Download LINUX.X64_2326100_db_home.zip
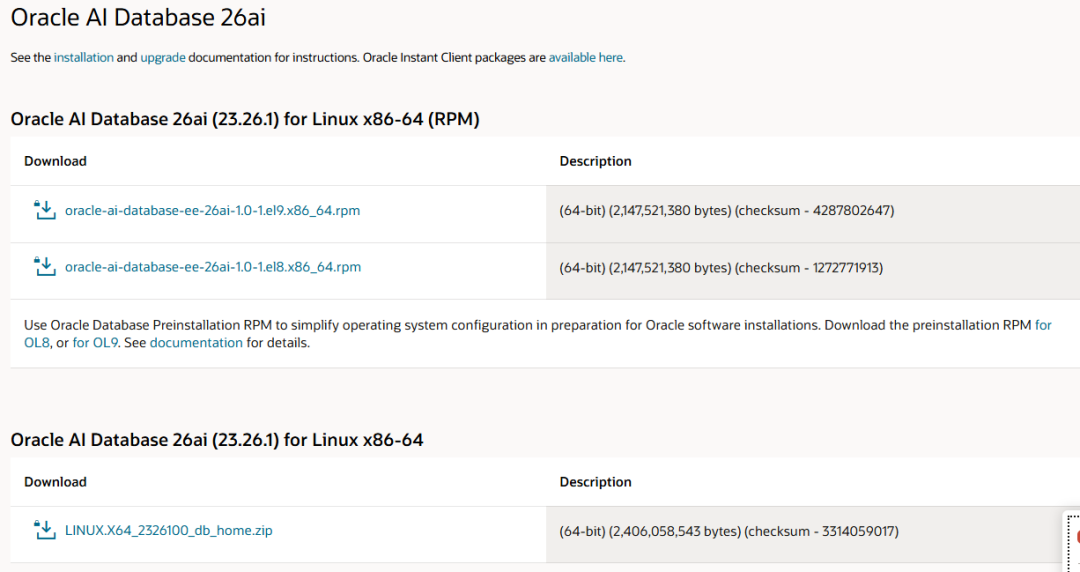The width and height of the screenshot is (1080, 572). [x=169, y=531]
